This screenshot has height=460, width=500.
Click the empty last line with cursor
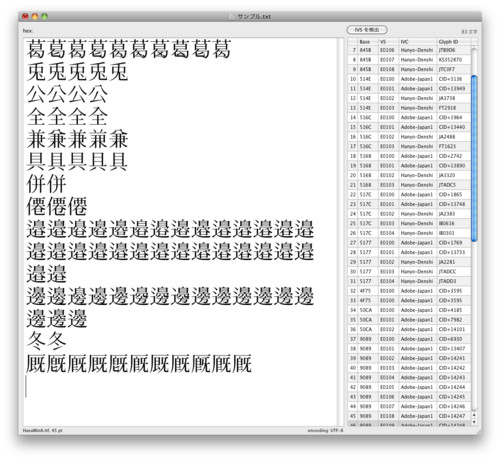180,387
